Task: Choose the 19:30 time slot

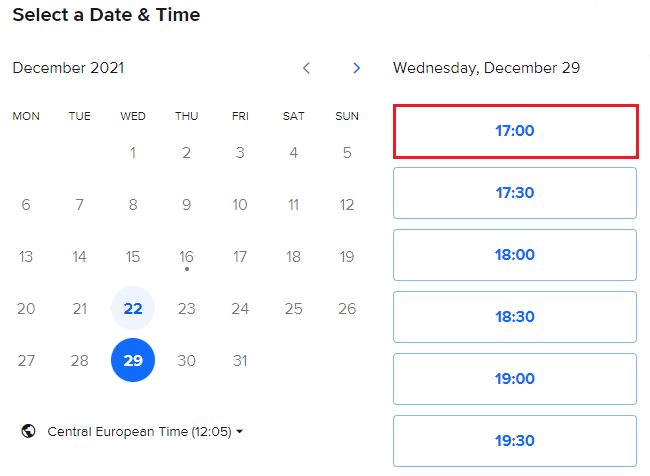Action: coord(515,440)
